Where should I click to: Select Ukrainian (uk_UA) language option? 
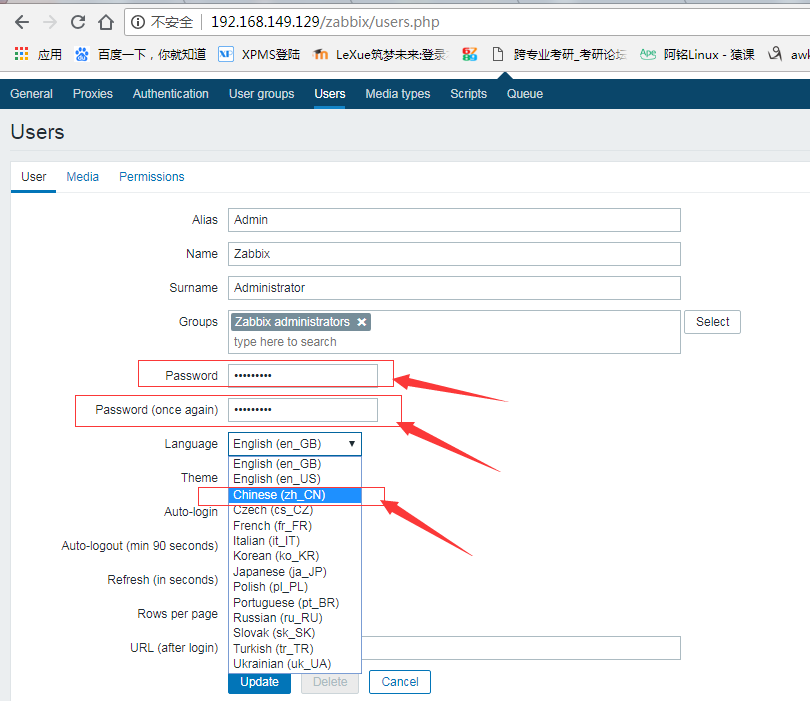pos(294,664)
